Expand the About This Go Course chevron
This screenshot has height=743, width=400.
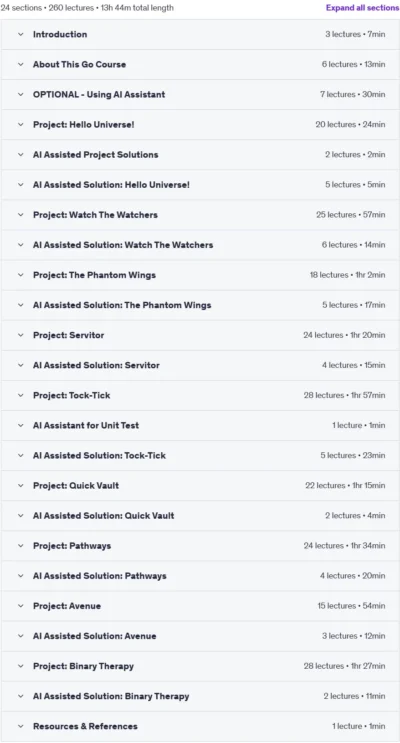[x=20, y=64]
